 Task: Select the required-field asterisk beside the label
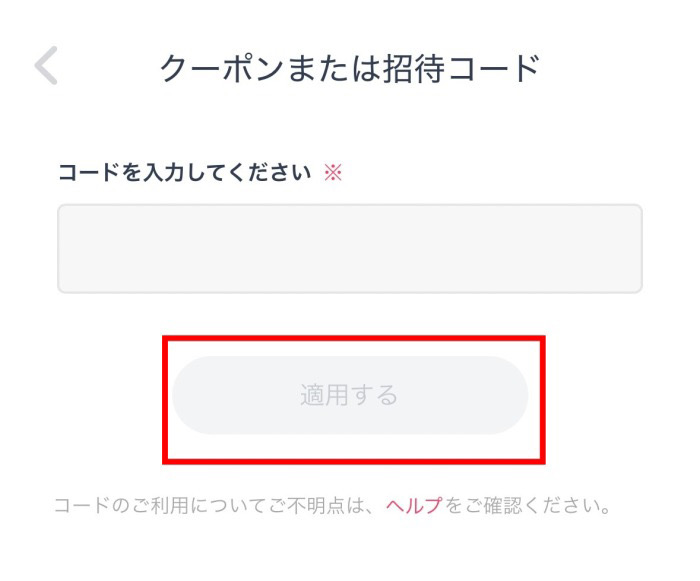333,172
